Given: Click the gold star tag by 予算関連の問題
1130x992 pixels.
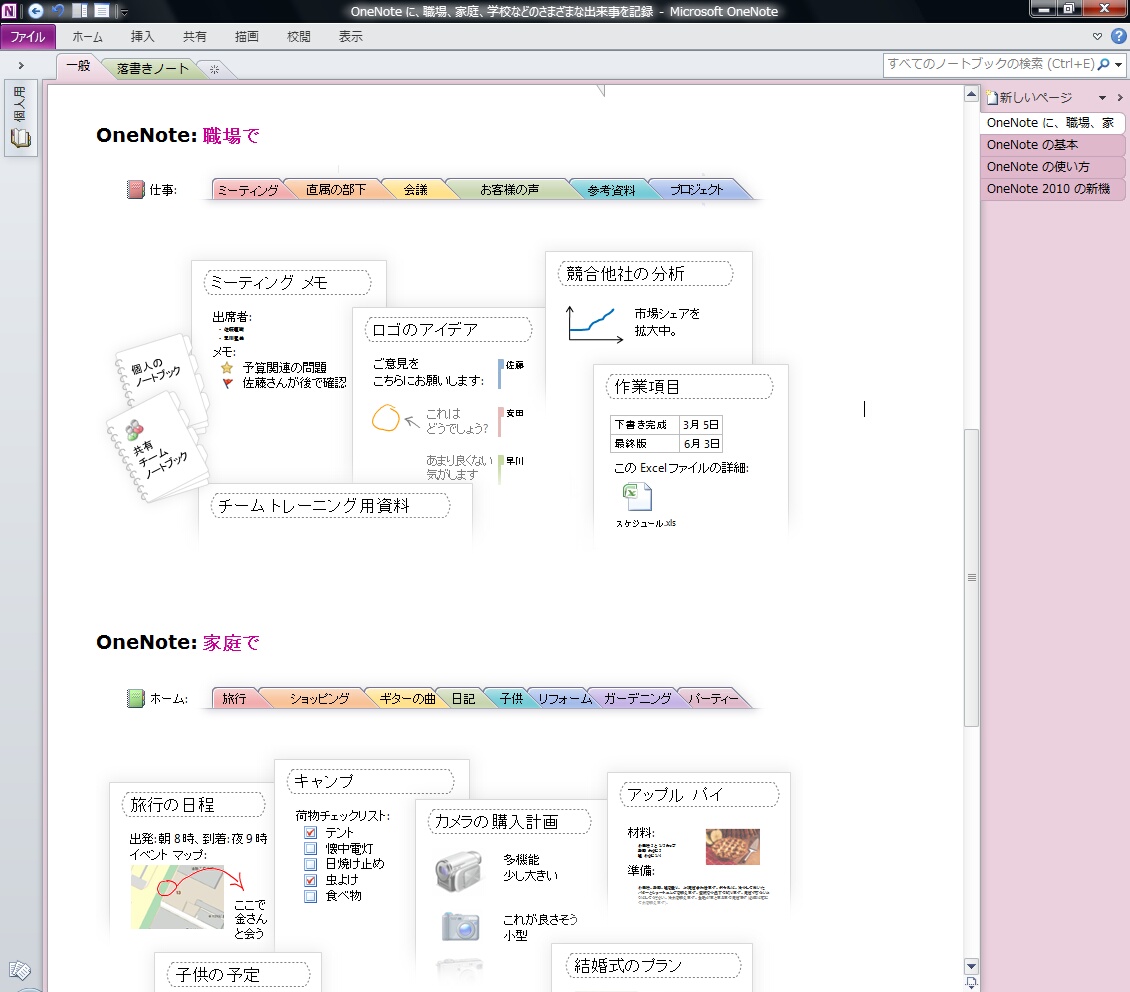Looking at the screenshot, I should click(227, 367).
